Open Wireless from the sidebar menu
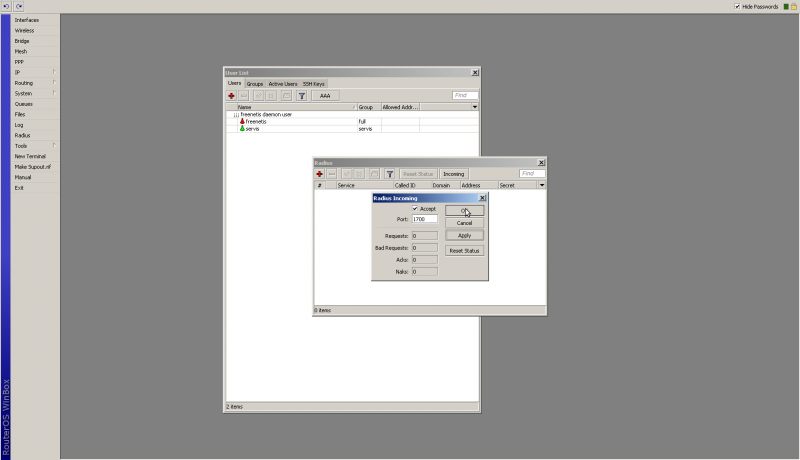This screenshot has height=460, width=800. [24, 30]
